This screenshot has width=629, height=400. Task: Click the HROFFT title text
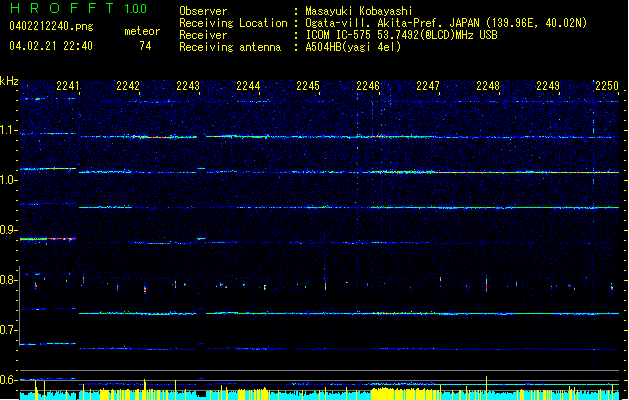point(60,9)
